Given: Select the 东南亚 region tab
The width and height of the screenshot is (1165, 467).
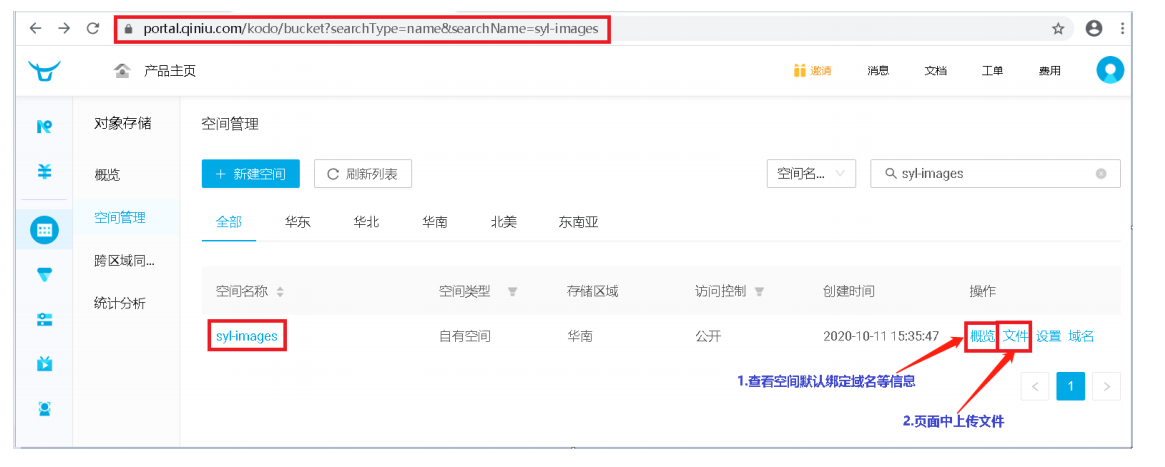Looking at the screenshot, I should [x=578, y=222].
